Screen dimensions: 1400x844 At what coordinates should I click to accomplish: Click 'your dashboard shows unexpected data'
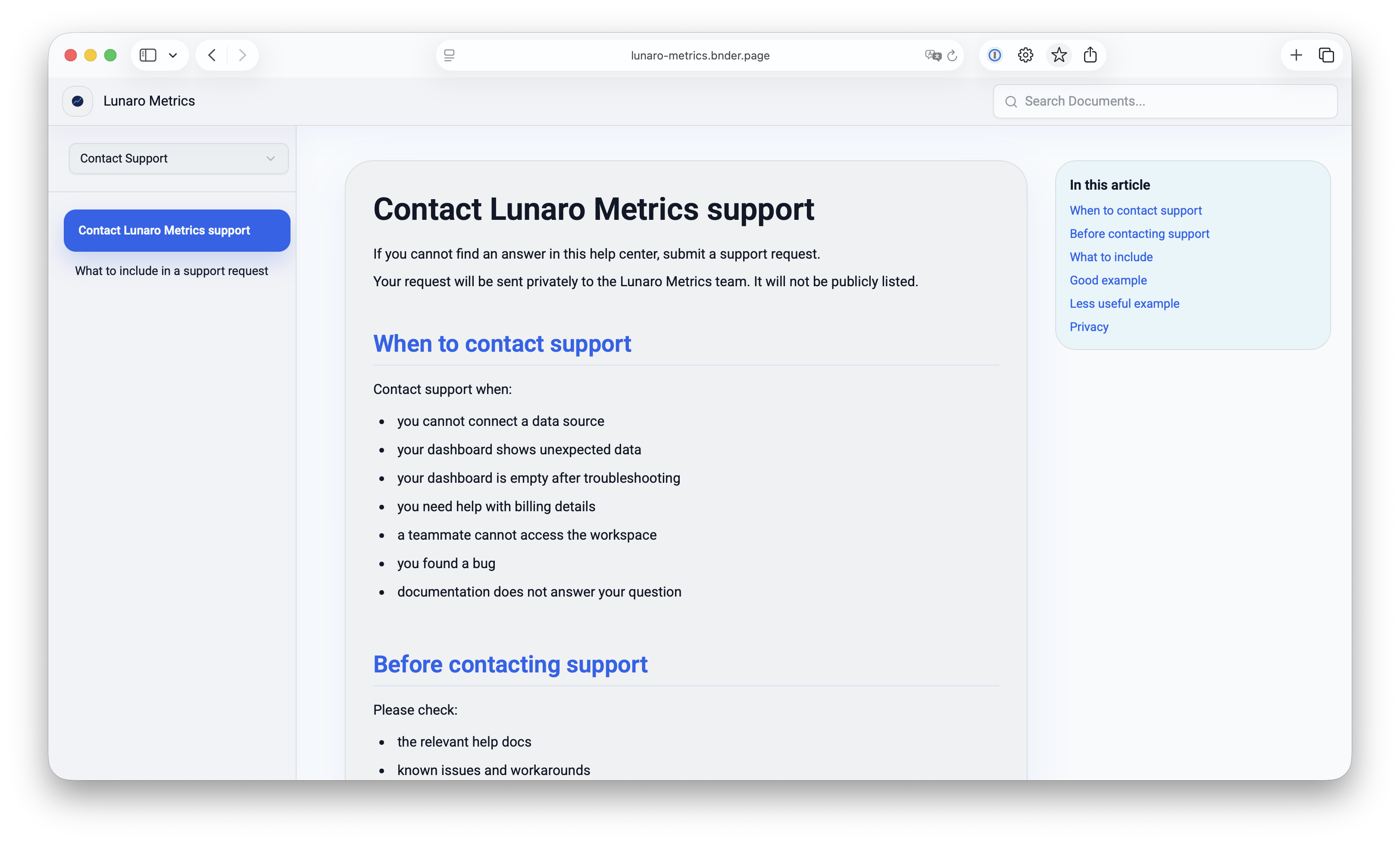[519, 450]
